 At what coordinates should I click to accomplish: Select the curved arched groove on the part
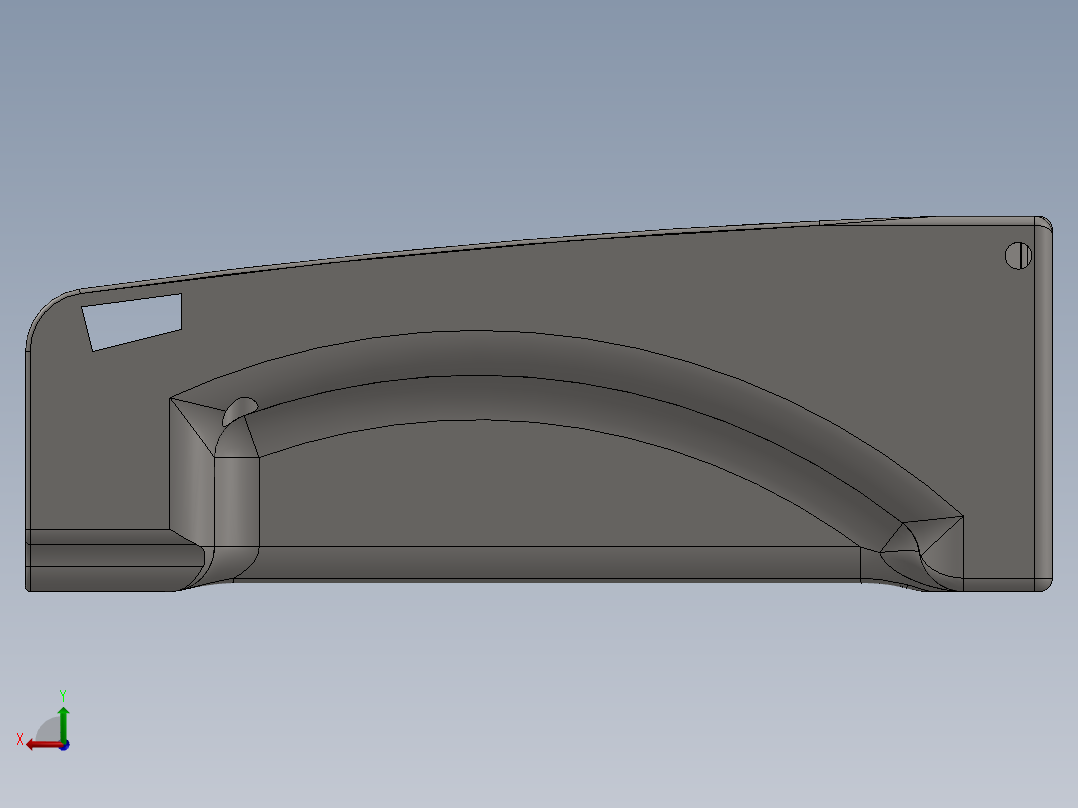tap(564, 440)
